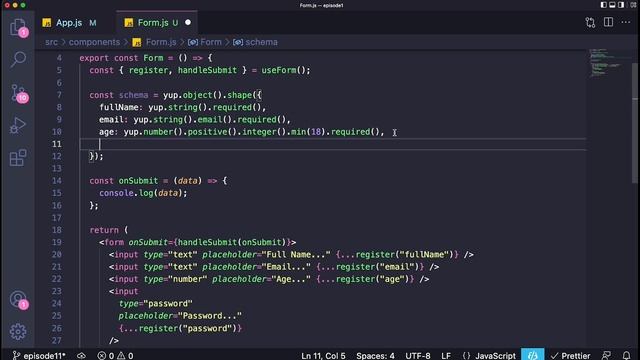Click 'Form' symbol in the breadcrumb

tap(211, 42)
